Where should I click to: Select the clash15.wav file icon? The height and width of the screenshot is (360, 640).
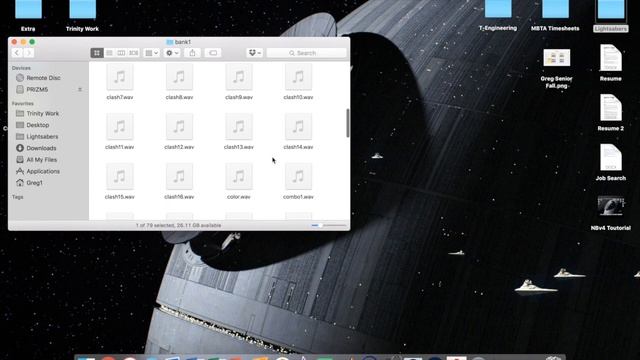pyautogui.click(x=120, y=177)
